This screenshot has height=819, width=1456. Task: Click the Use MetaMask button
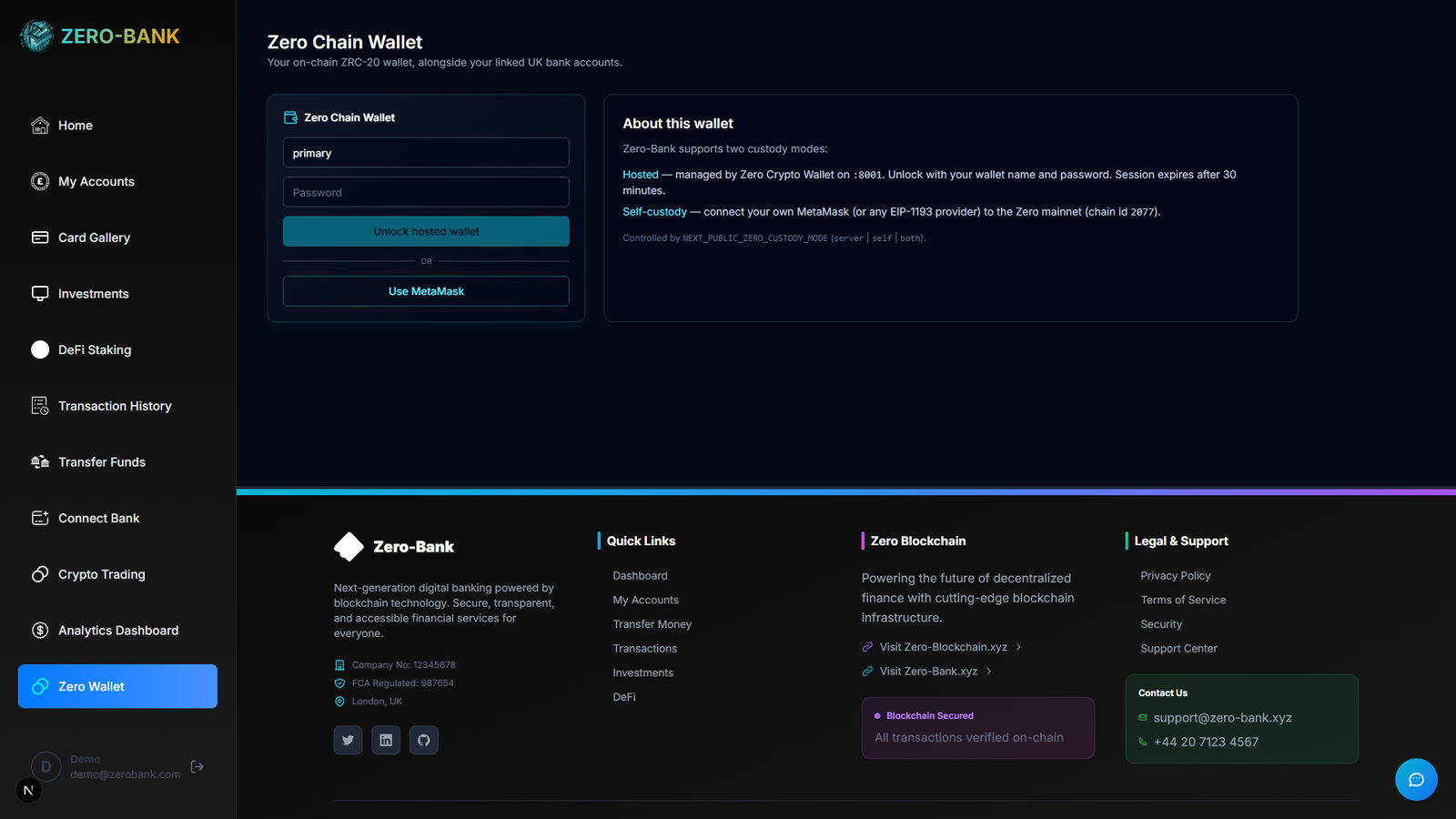coord(426,291)
